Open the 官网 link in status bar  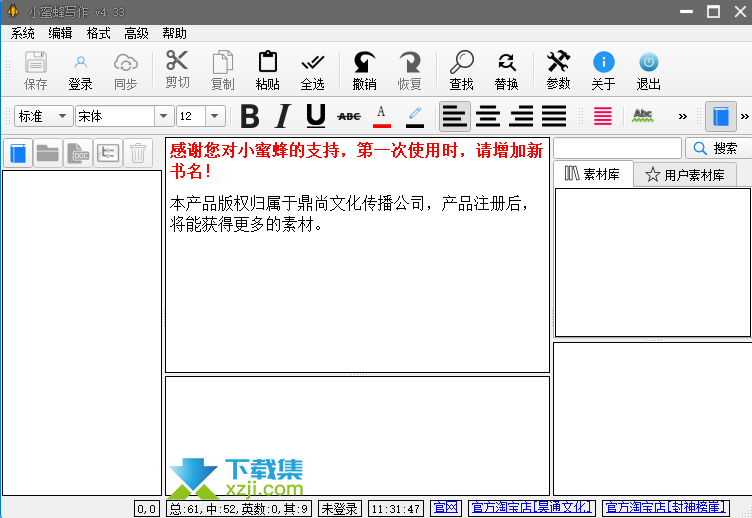click(446, 508)
